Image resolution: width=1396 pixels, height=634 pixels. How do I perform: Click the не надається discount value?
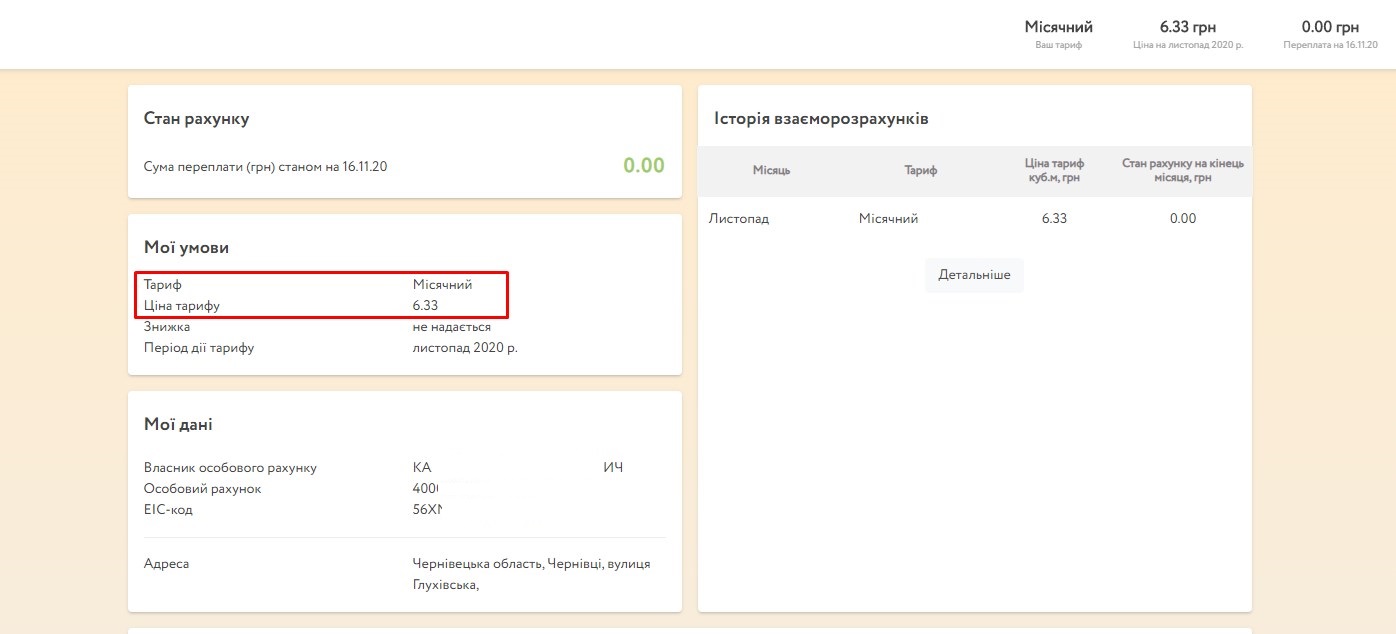tap(451, 327)
